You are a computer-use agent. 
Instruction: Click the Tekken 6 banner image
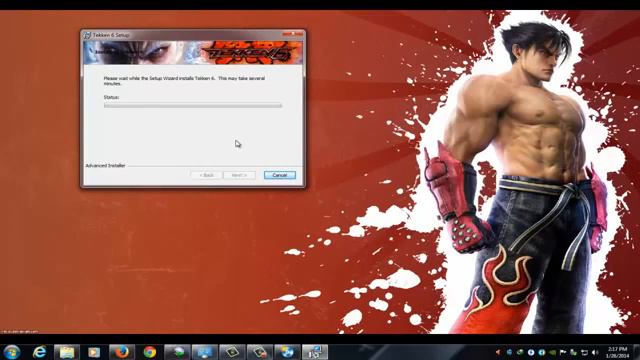[193, 53]
